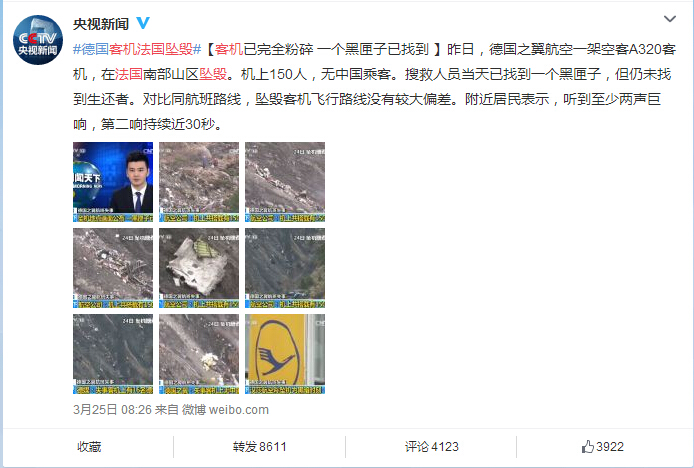Open the news anchor thumbnail image
The height and width of the screenshot is (468, 694).
113,182
